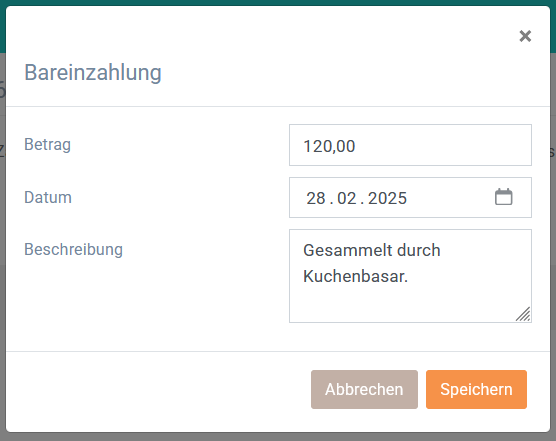Click the Betrag label
The height and width of the screenshot is (441, 556).
(x=48, y=145)
